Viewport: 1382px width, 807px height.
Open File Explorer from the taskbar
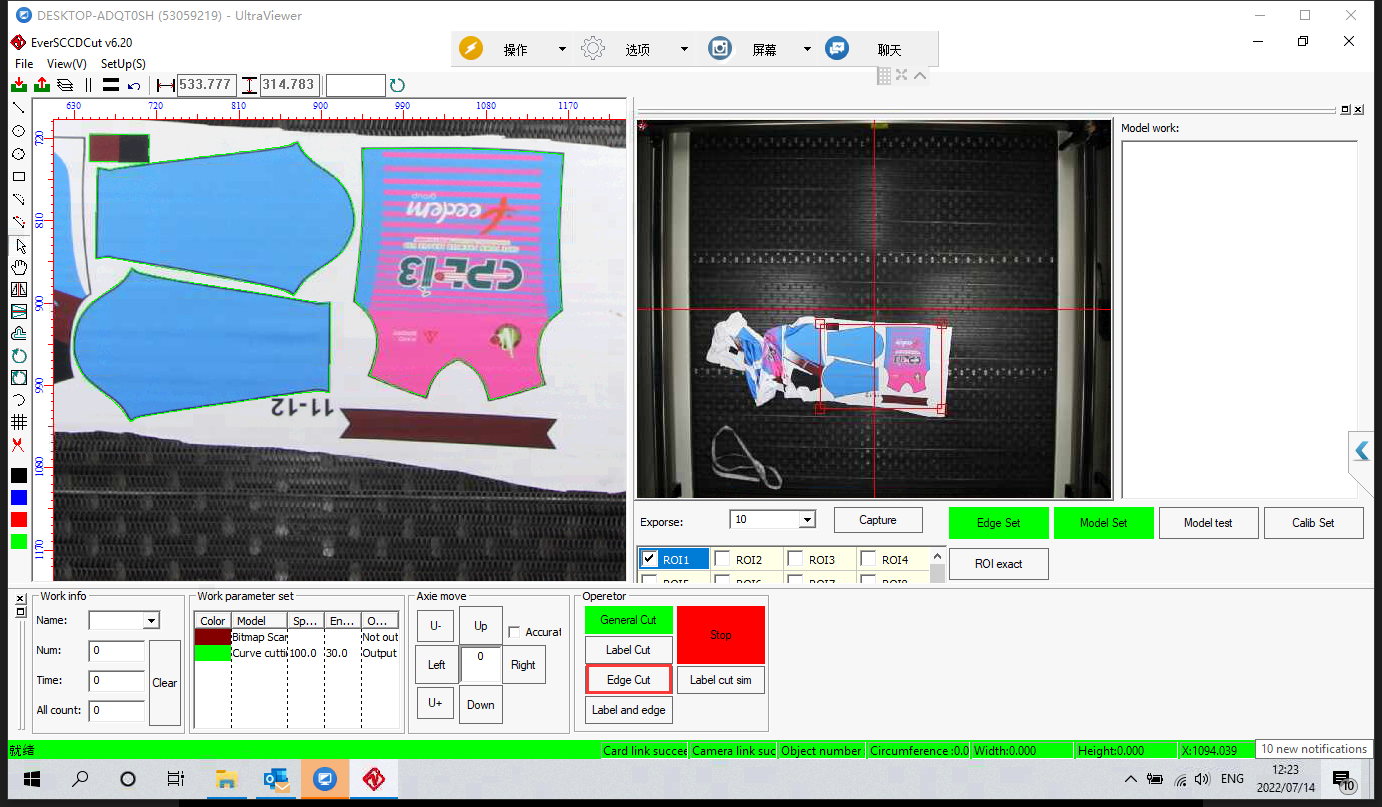click(x=227, y=779)
